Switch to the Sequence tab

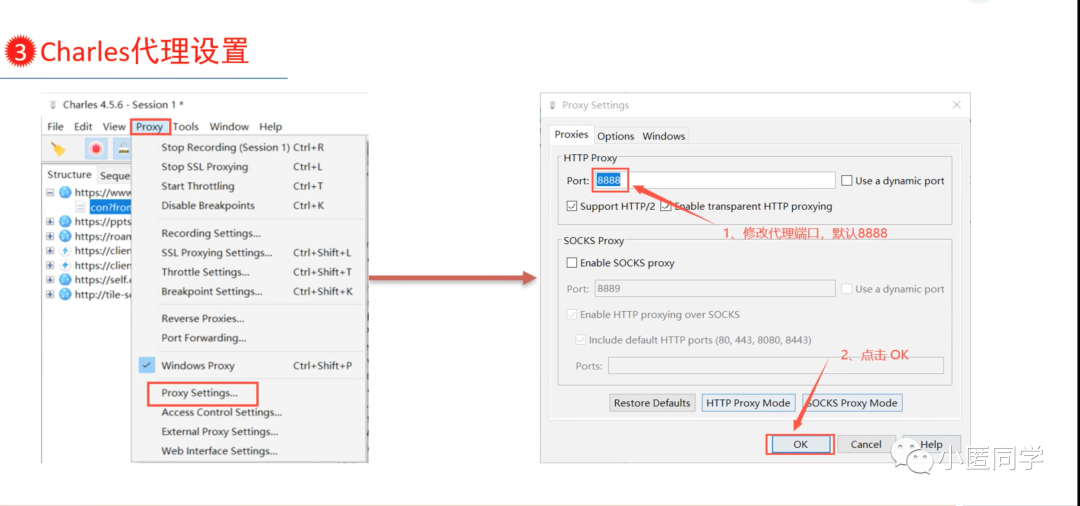pyautogui.click(x=114, y=176)
